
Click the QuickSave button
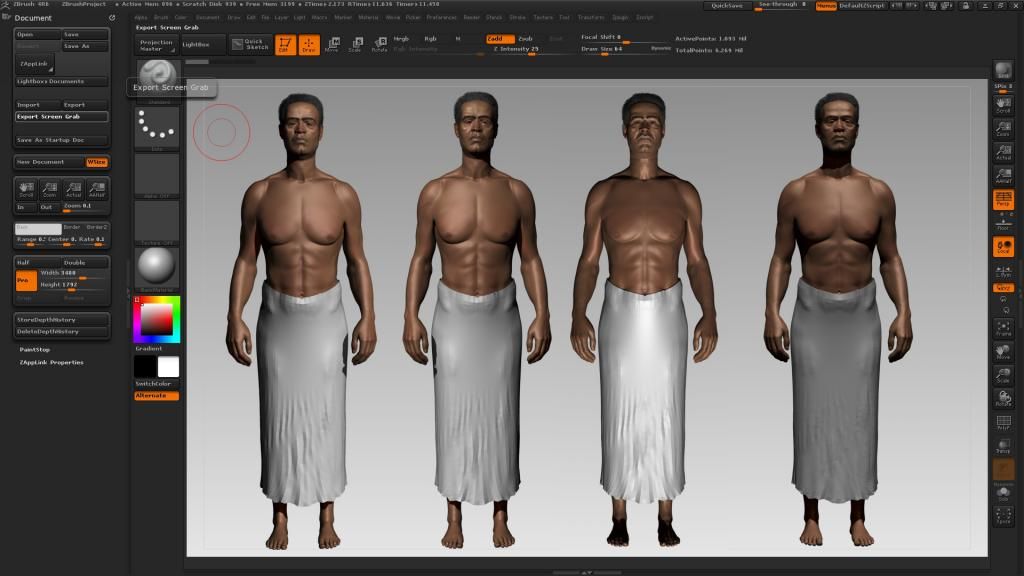(727, 5)
